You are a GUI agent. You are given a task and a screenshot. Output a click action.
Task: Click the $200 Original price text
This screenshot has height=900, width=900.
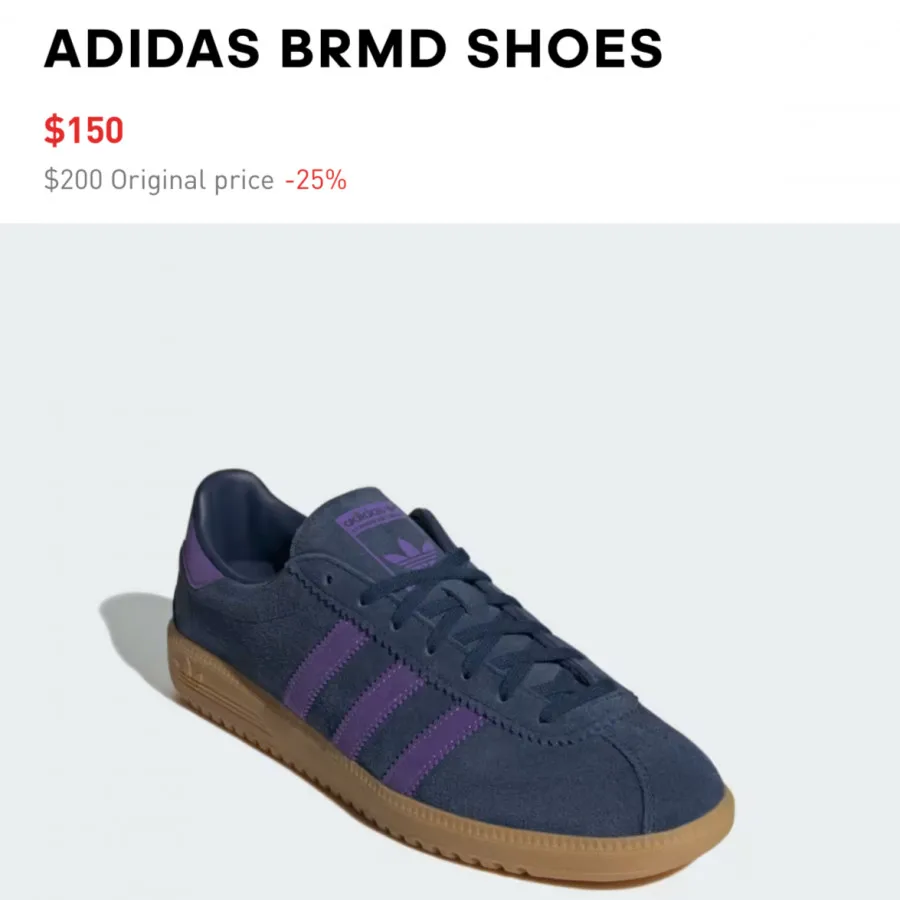point(159,180)
